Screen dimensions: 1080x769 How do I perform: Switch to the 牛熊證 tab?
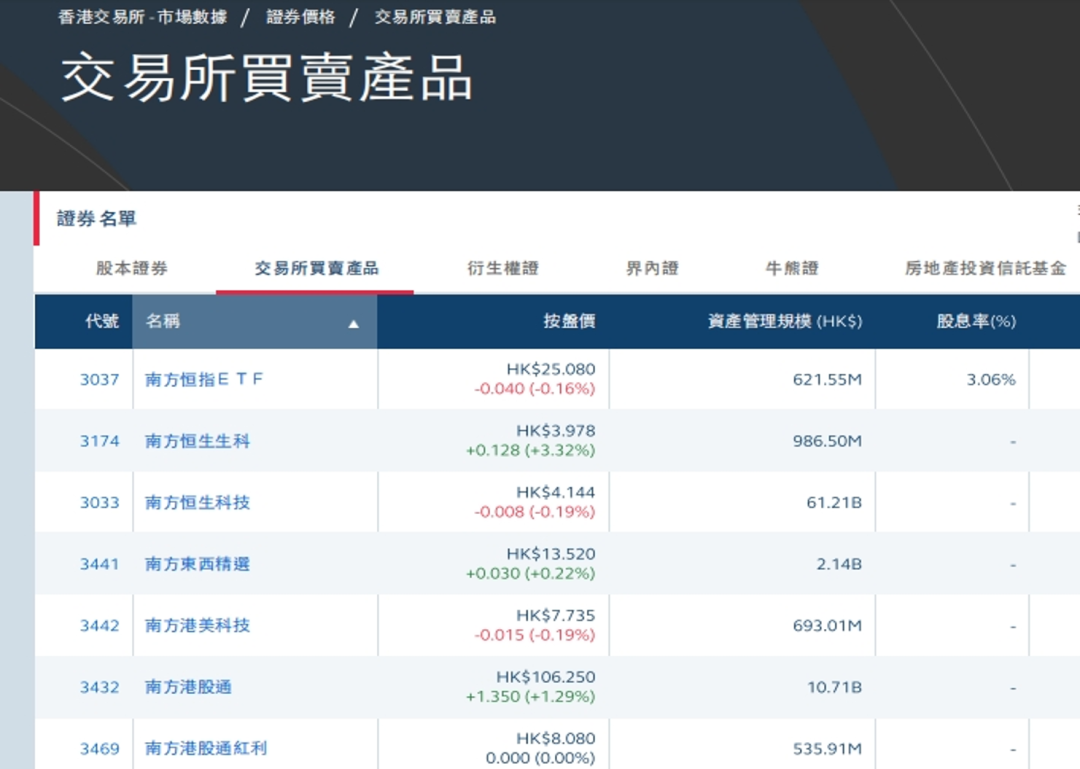[792, 268]
